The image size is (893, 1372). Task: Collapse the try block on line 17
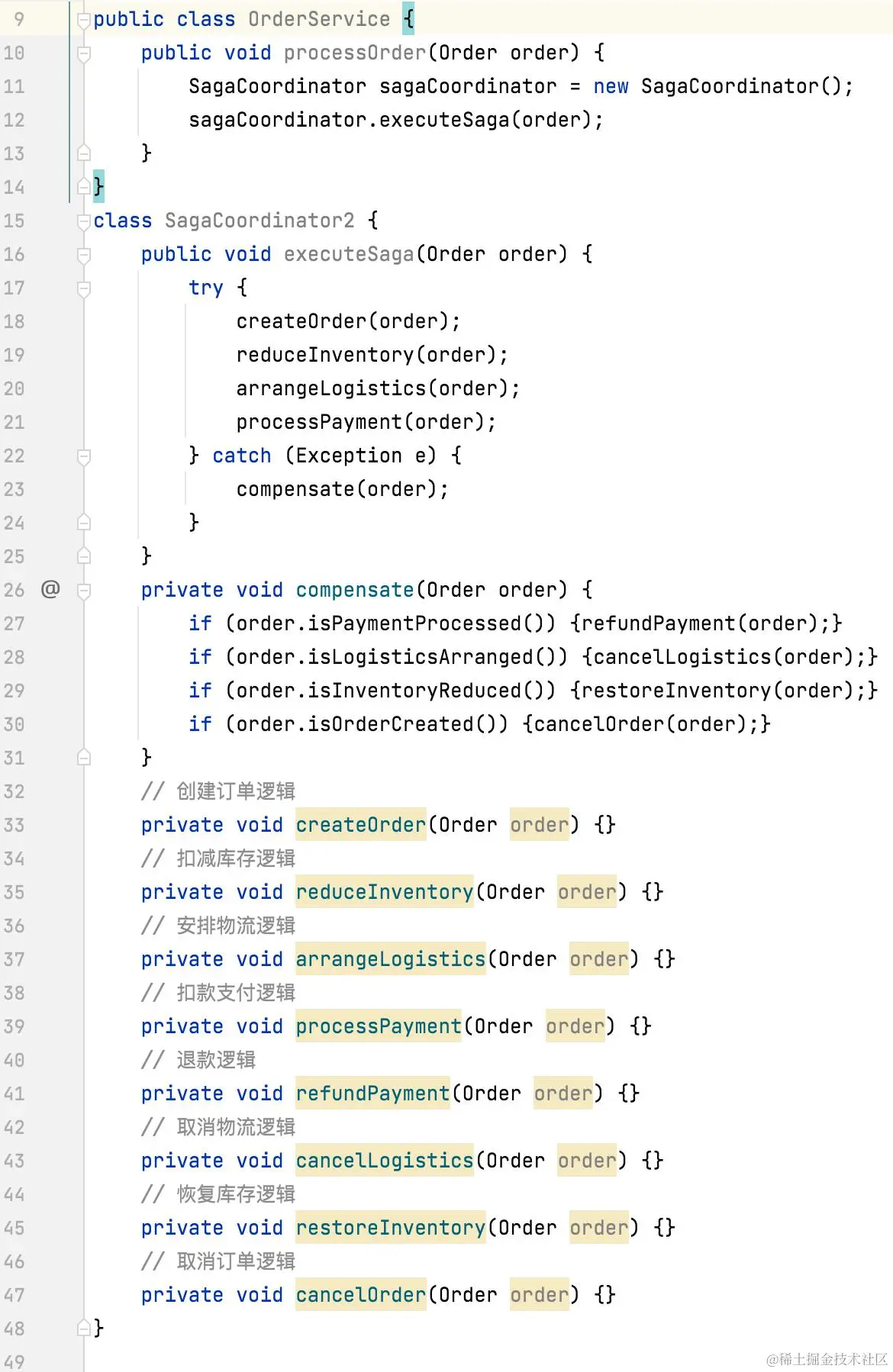(x=84, y=288)
